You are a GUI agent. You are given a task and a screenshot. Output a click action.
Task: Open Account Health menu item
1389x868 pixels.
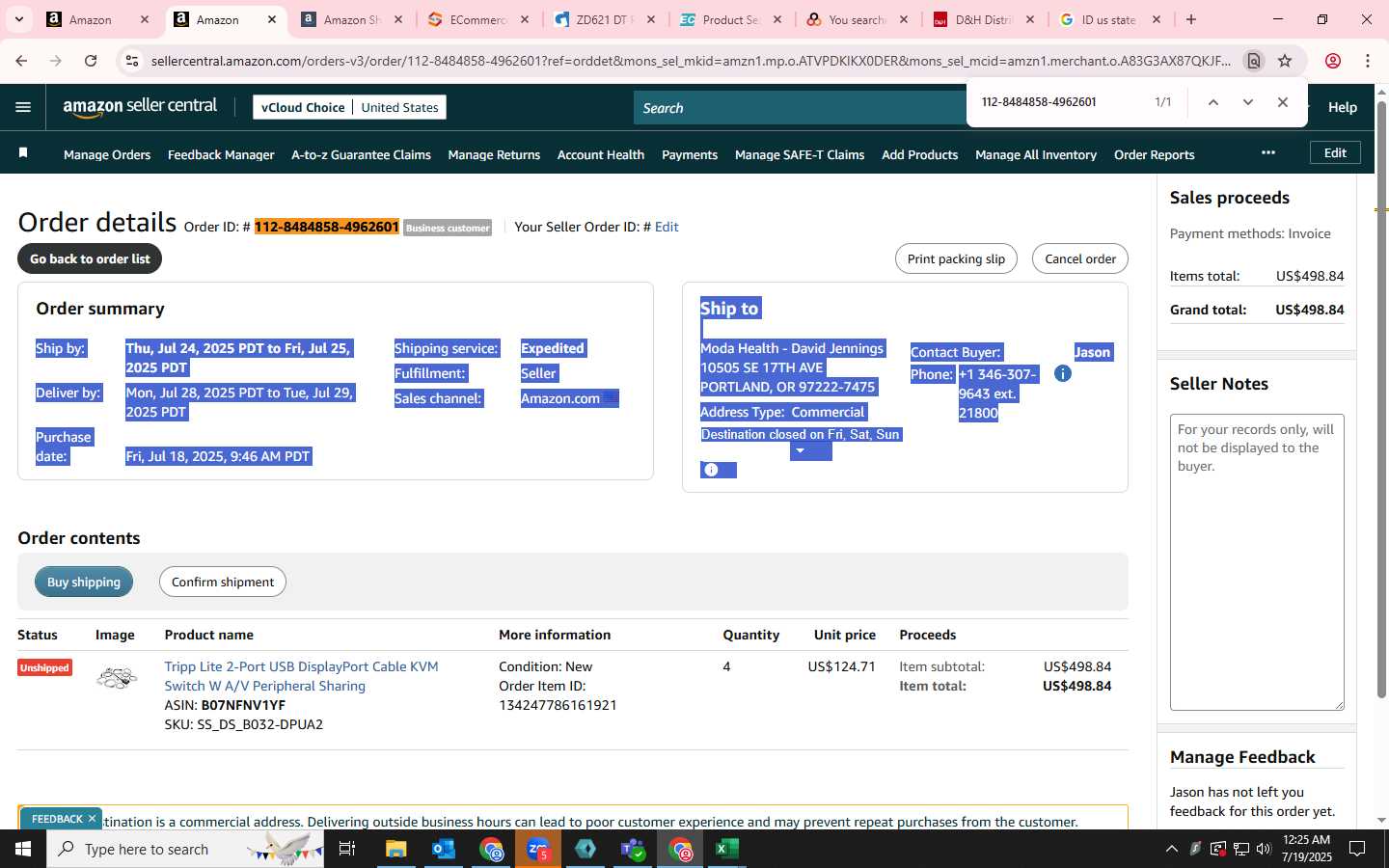tap(601, 154)
